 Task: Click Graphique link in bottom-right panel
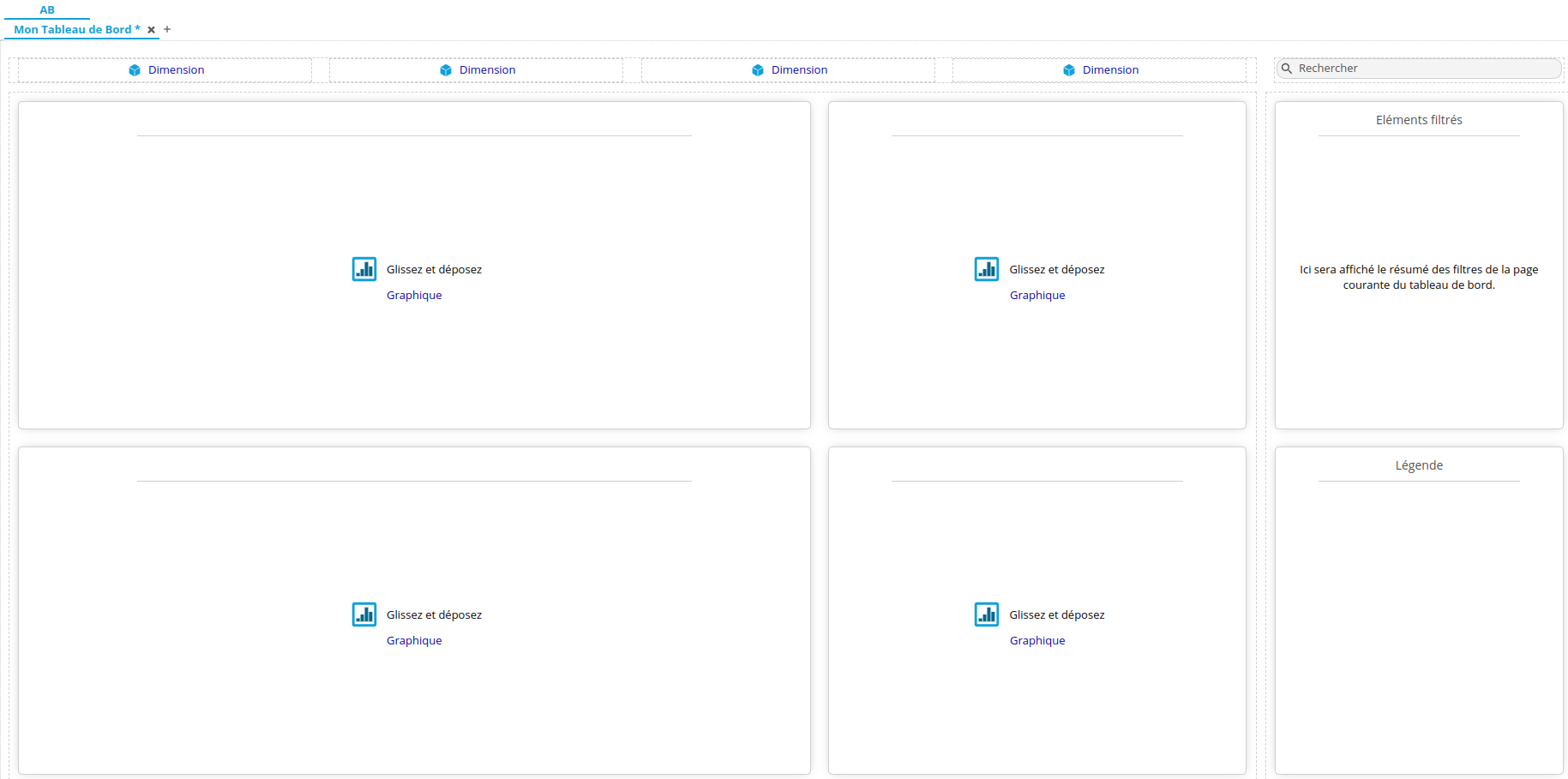1037,640
